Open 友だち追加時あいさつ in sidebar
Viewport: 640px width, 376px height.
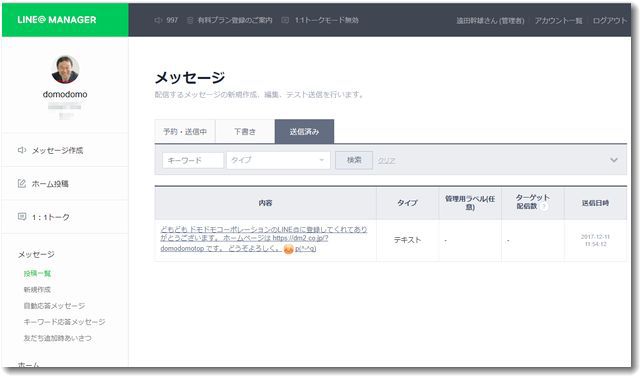click(x=58, y=338)
